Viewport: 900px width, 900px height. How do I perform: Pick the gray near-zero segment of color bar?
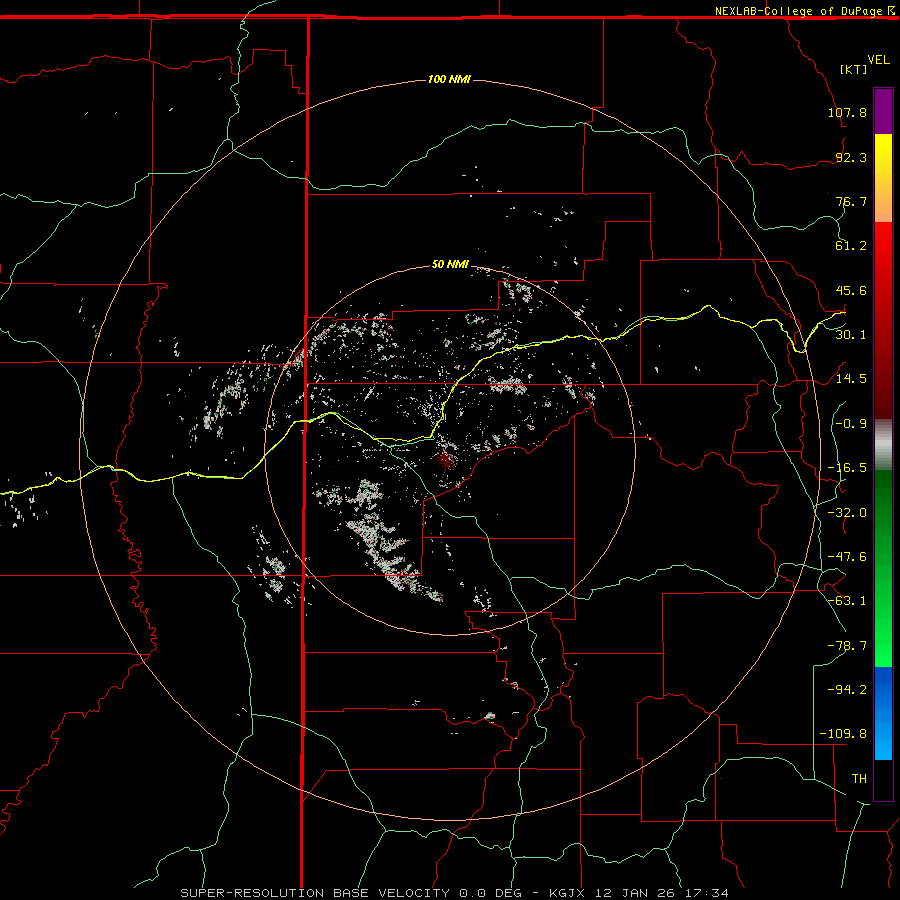click(x=883, y=445)
